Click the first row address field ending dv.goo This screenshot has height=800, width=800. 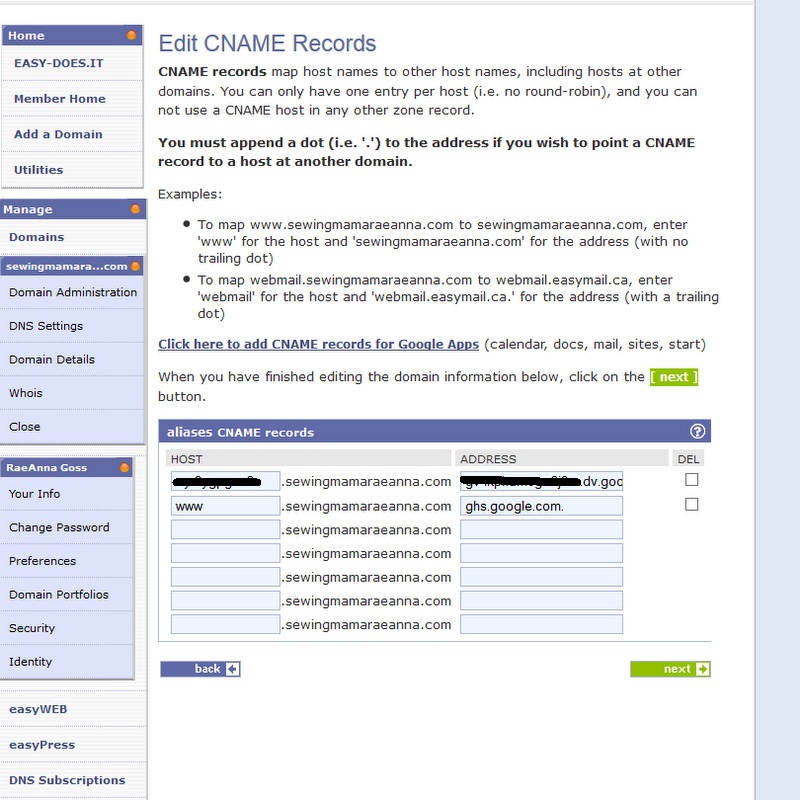(x=541, y=481)
